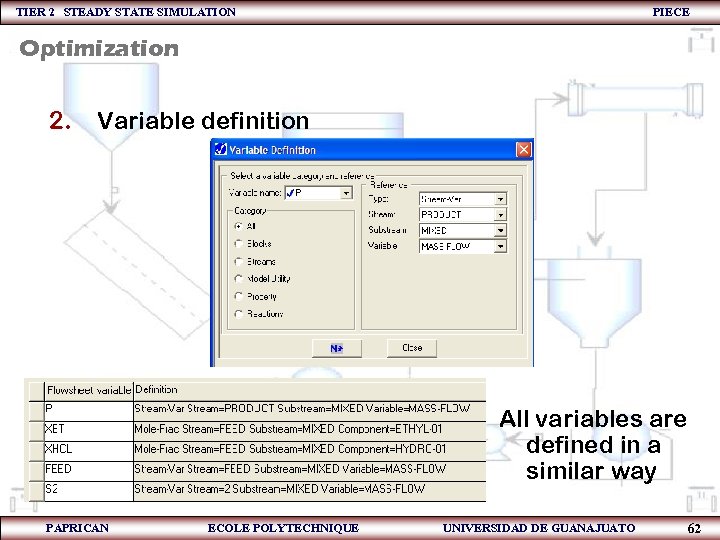Select flowsheet variable cell FEED
Viewport: 720px width, 540px height.
pyautogui.click(x=89, y=471)
